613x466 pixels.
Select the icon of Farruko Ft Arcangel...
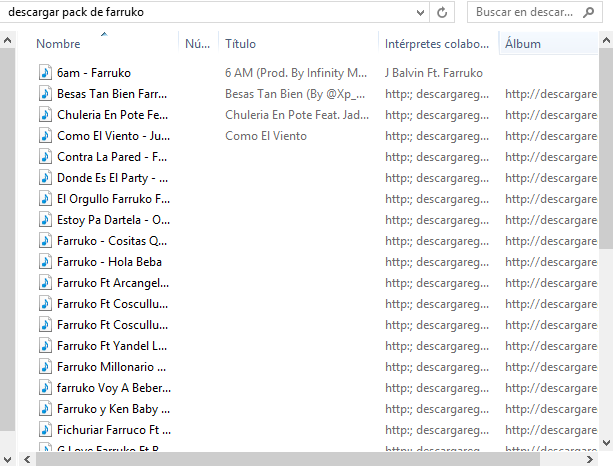coord(45,283)
